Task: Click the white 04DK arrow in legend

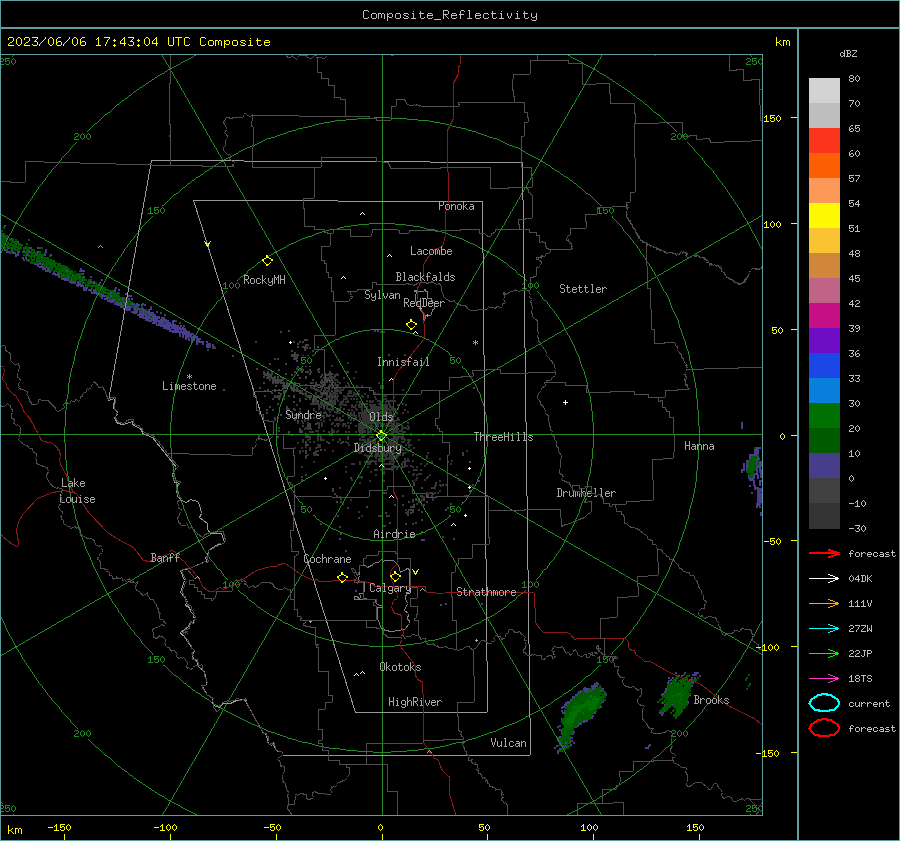Action: pos(824,578)
